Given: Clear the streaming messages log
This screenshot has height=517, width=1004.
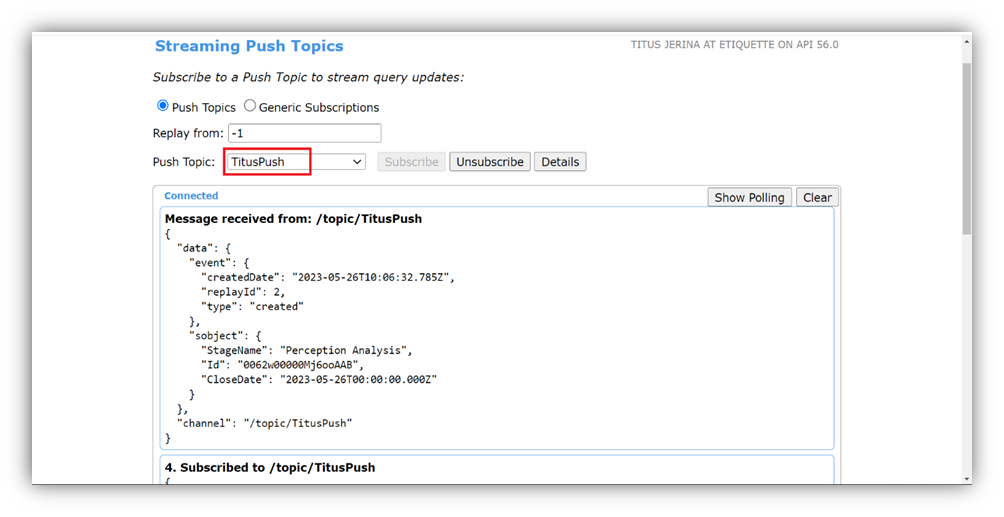Looking at the screenshot, I should [x=818, y=197].
